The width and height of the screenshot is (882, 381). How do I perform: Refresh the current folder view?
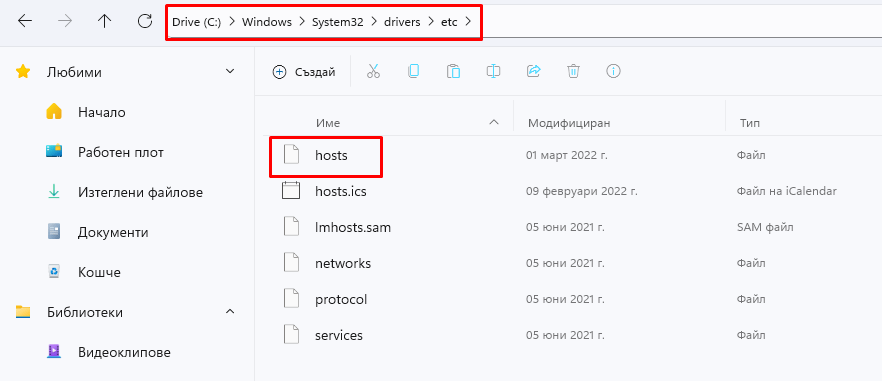pos(145,21)
